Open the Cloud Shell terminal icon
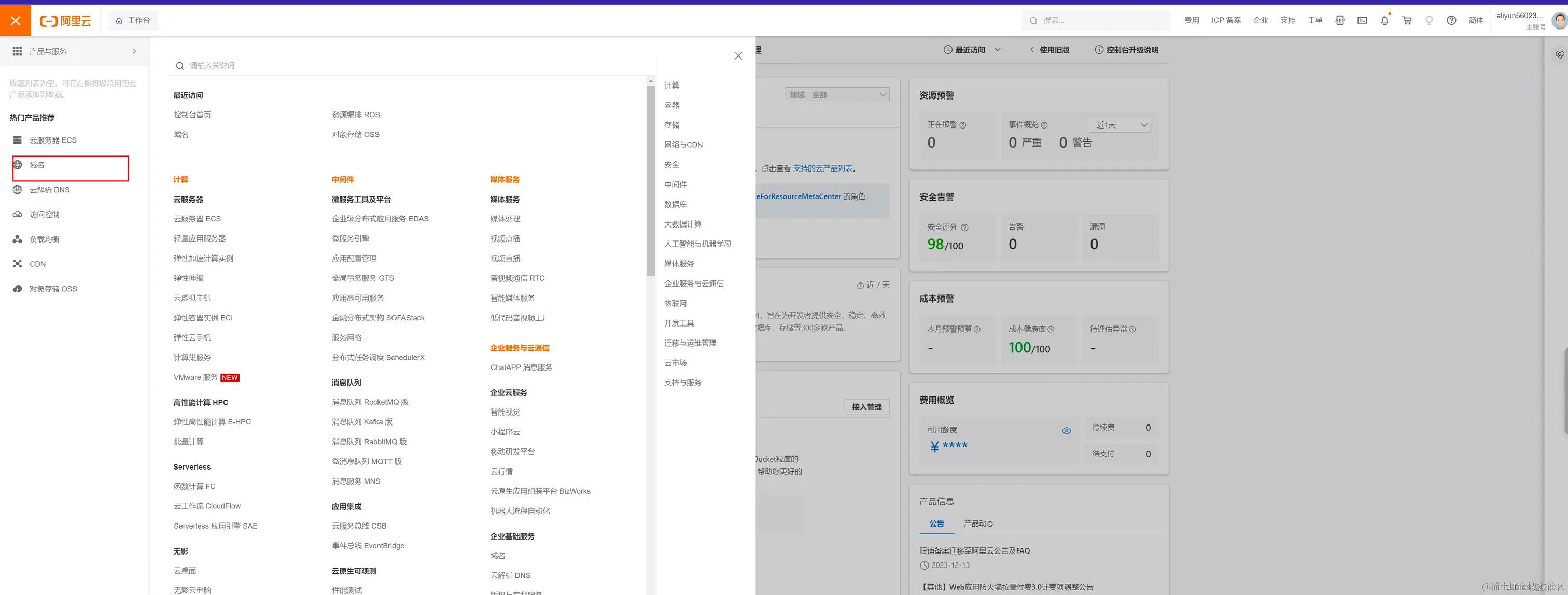Viewport: 1568px width, 595px height. (x=1362, y=20)
